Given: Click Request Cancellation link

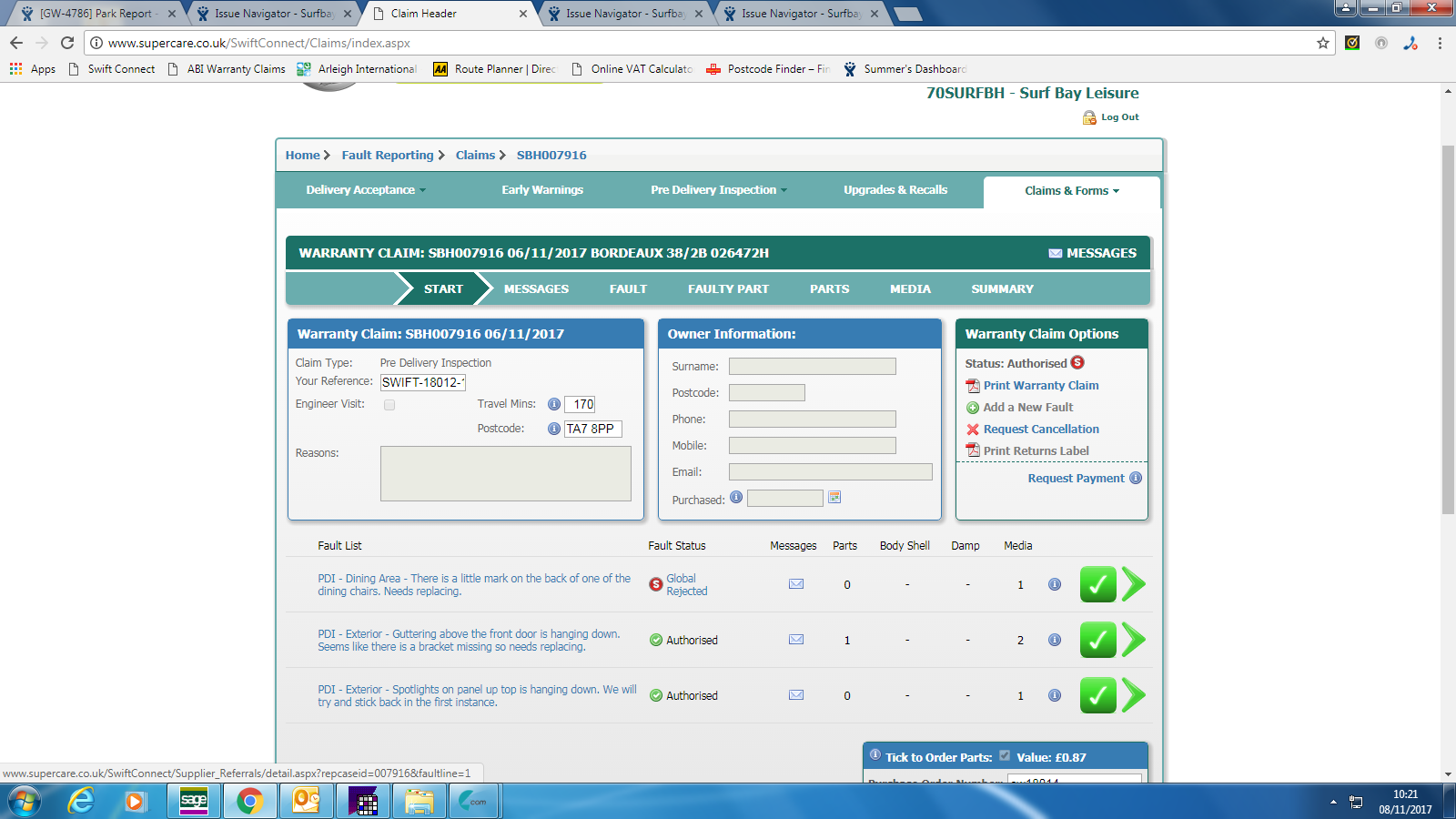Looking at the screenshot, I should (1041, 430).
